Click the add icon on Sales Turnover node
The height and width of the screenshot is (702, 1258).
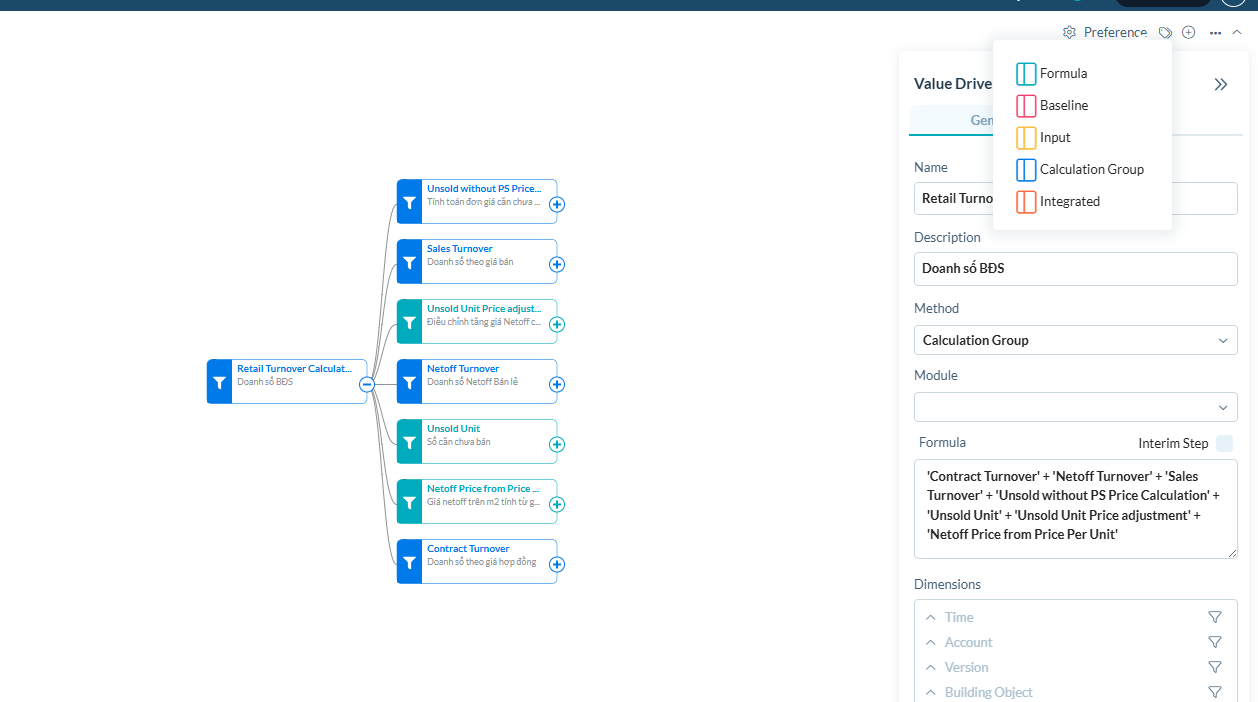click(557, 263)
